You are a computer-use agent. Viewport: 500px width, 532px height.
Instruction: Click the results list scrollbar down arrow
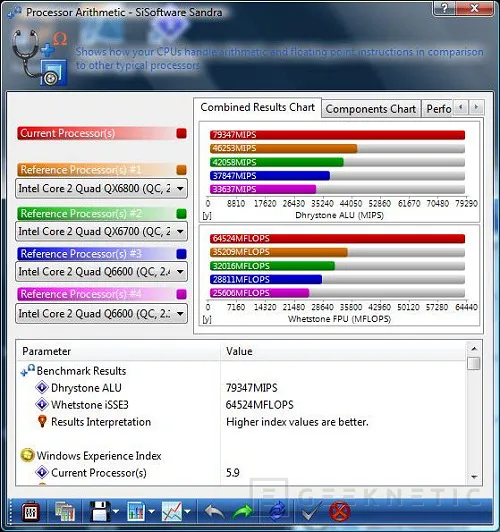point(474,477)
